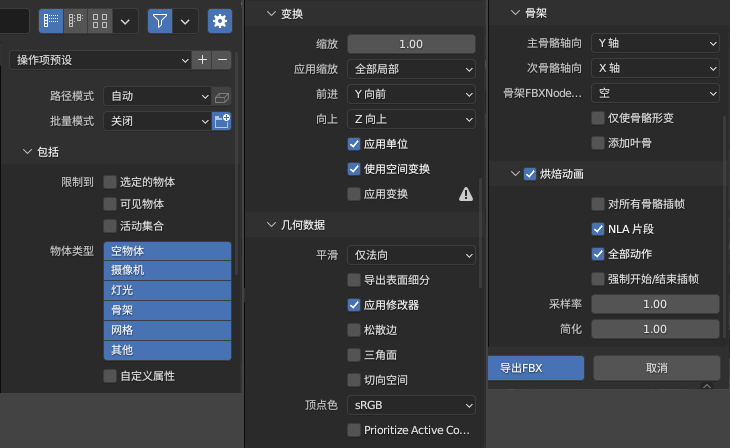The height and width of the screenshot is (448, 730).
Task: Click the 导出FBX button
Action: 536,368
